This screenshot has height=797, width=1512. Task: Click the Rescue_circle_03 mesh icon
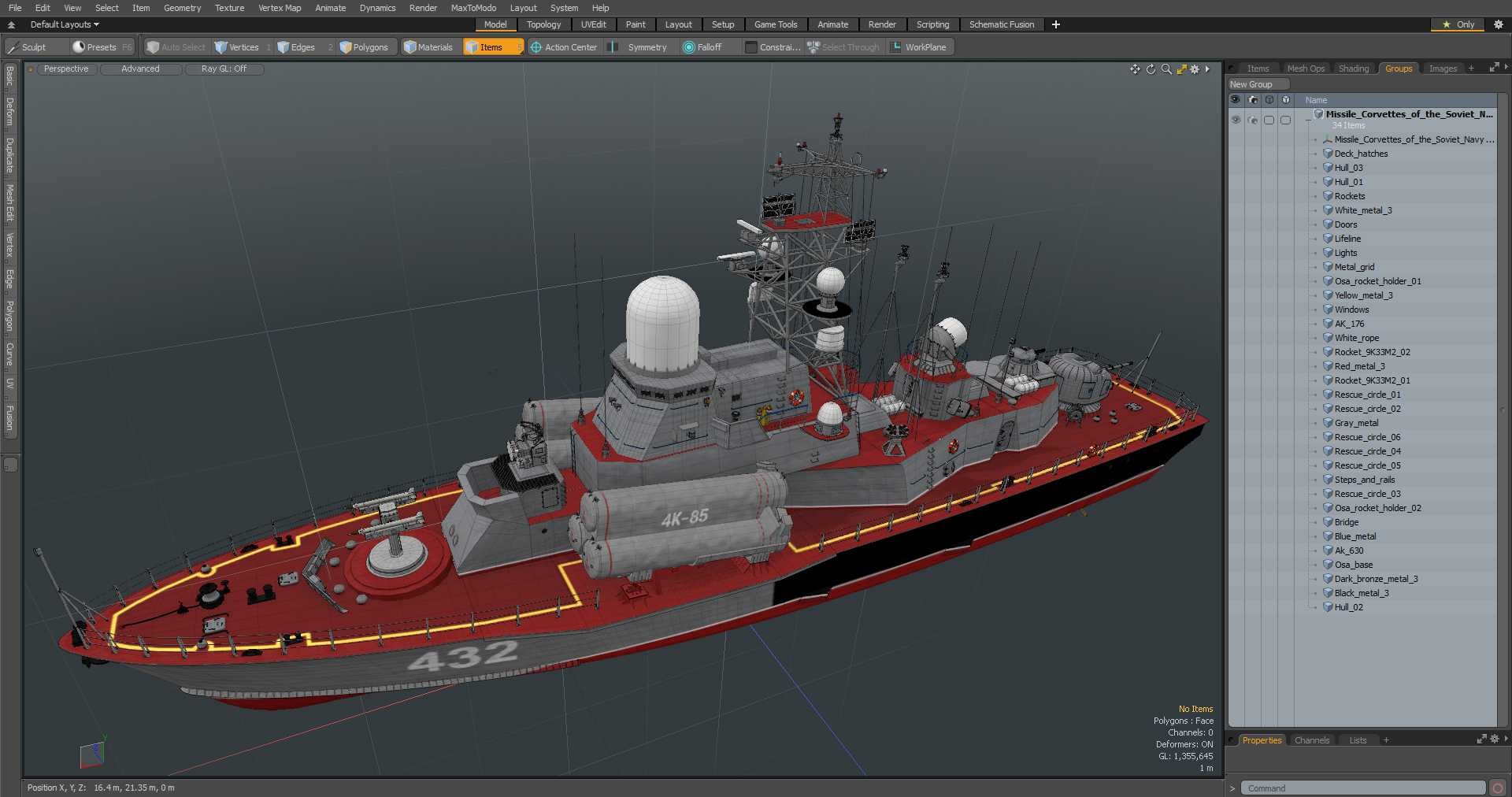[x=1328, y=494]
